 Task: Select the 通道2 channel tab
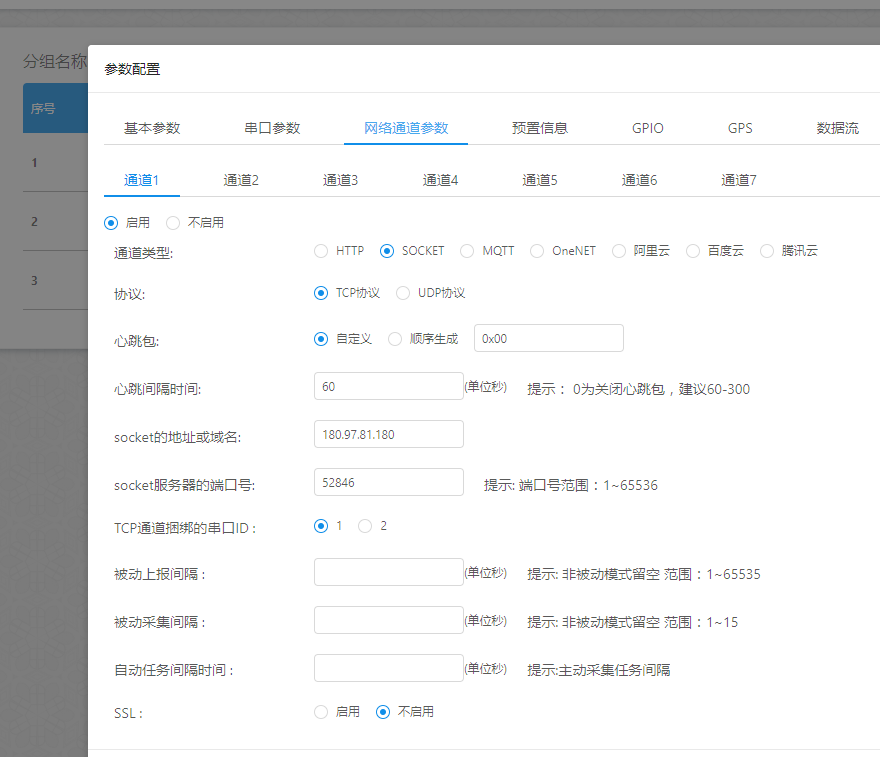[241, 180]
